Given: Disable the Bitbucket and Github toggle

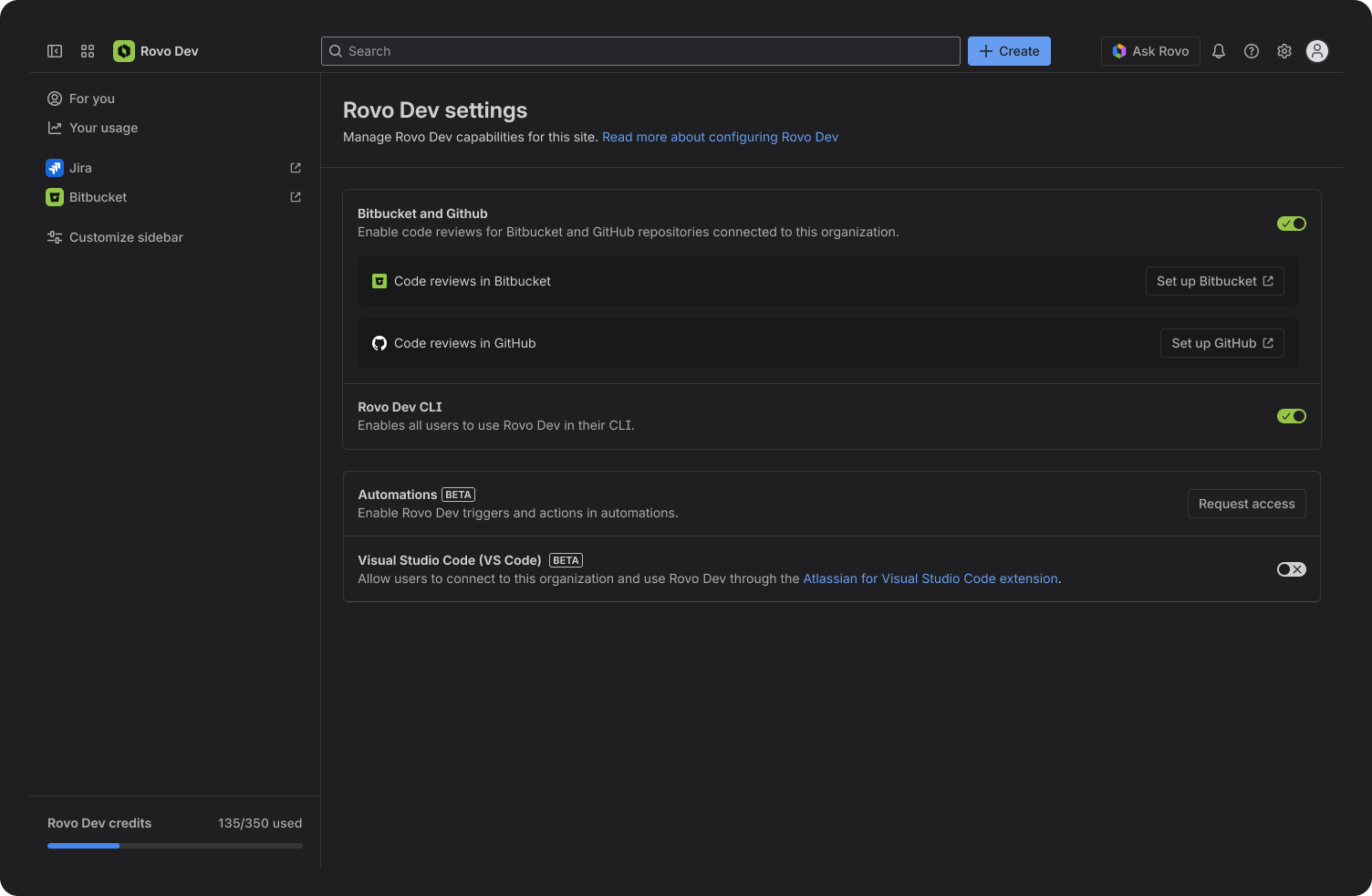Looking at the screenshot, I should [1292, 224].
